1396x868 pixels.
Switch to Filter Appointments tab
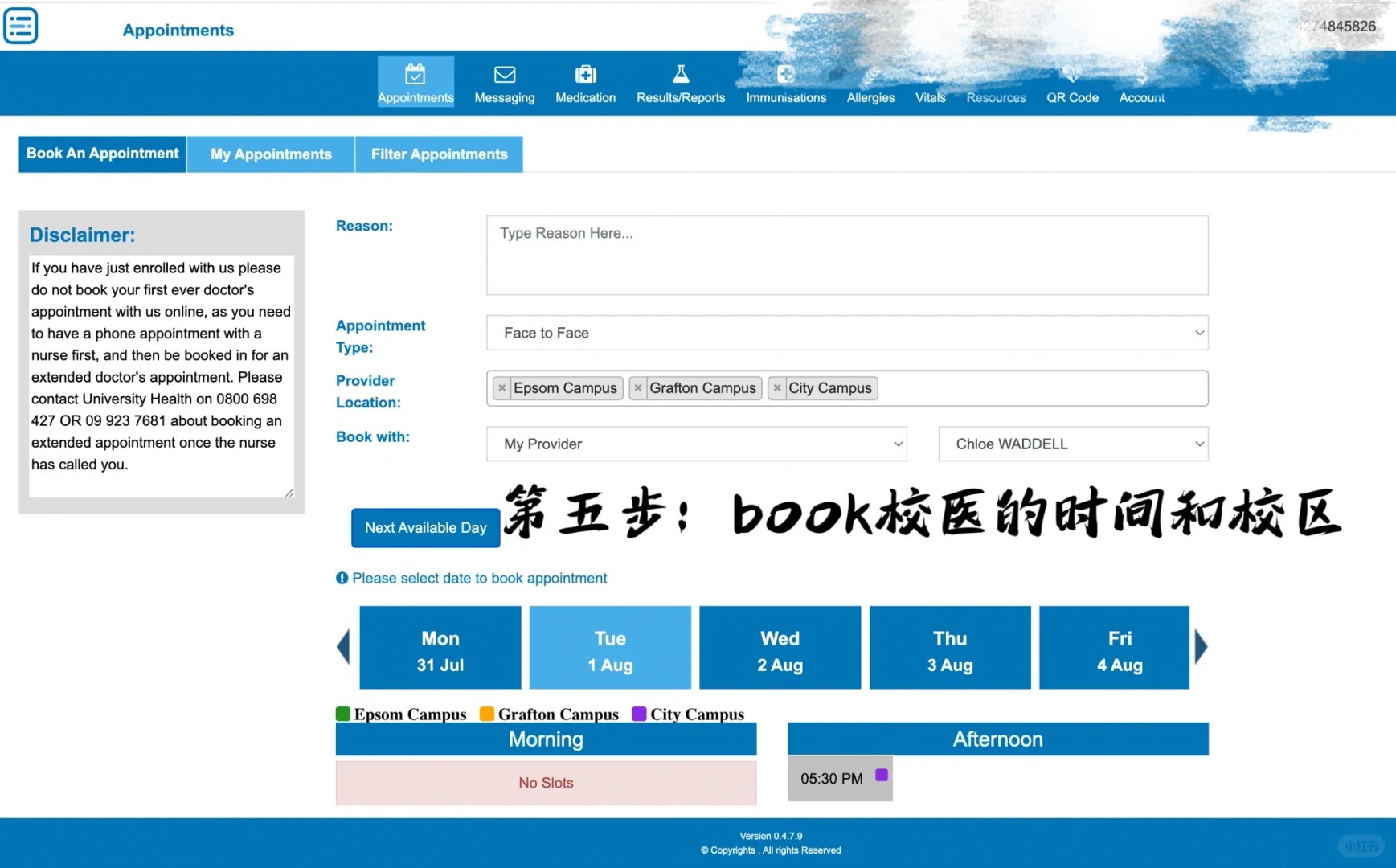tap(439, 154)
